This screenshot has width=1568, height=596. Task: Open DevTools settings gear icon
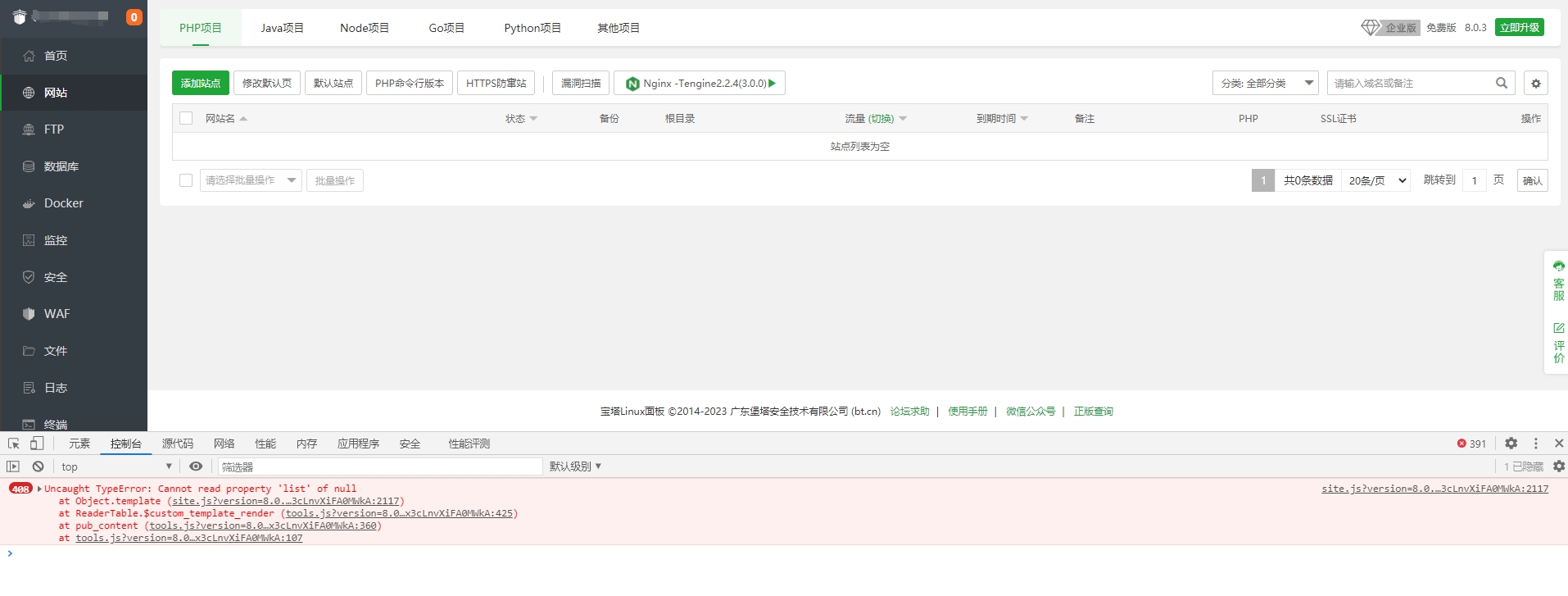1511,444
